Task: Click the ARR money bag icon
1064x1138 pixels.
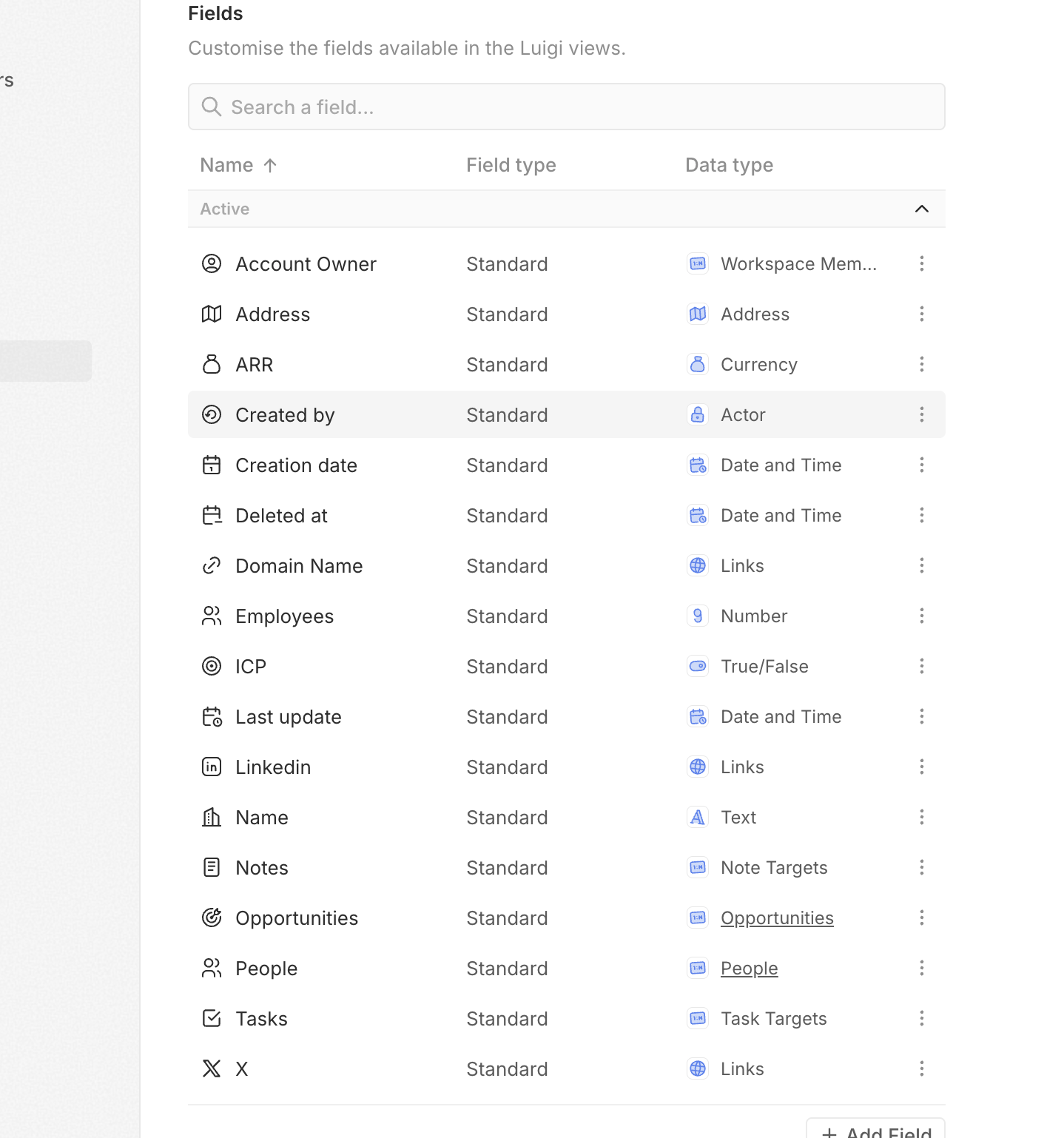Action: pos(212,364)
